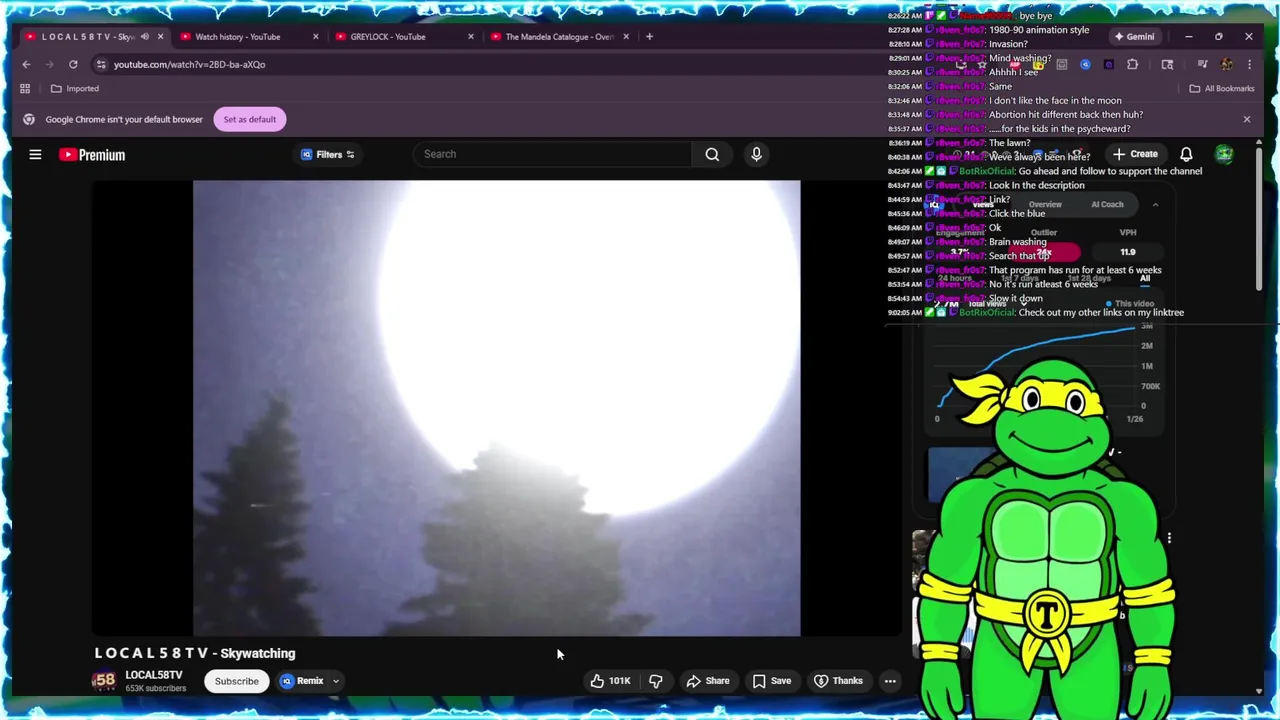Share the video
The height and width of the screenshot is (720, 1280).
click(708, 681)
